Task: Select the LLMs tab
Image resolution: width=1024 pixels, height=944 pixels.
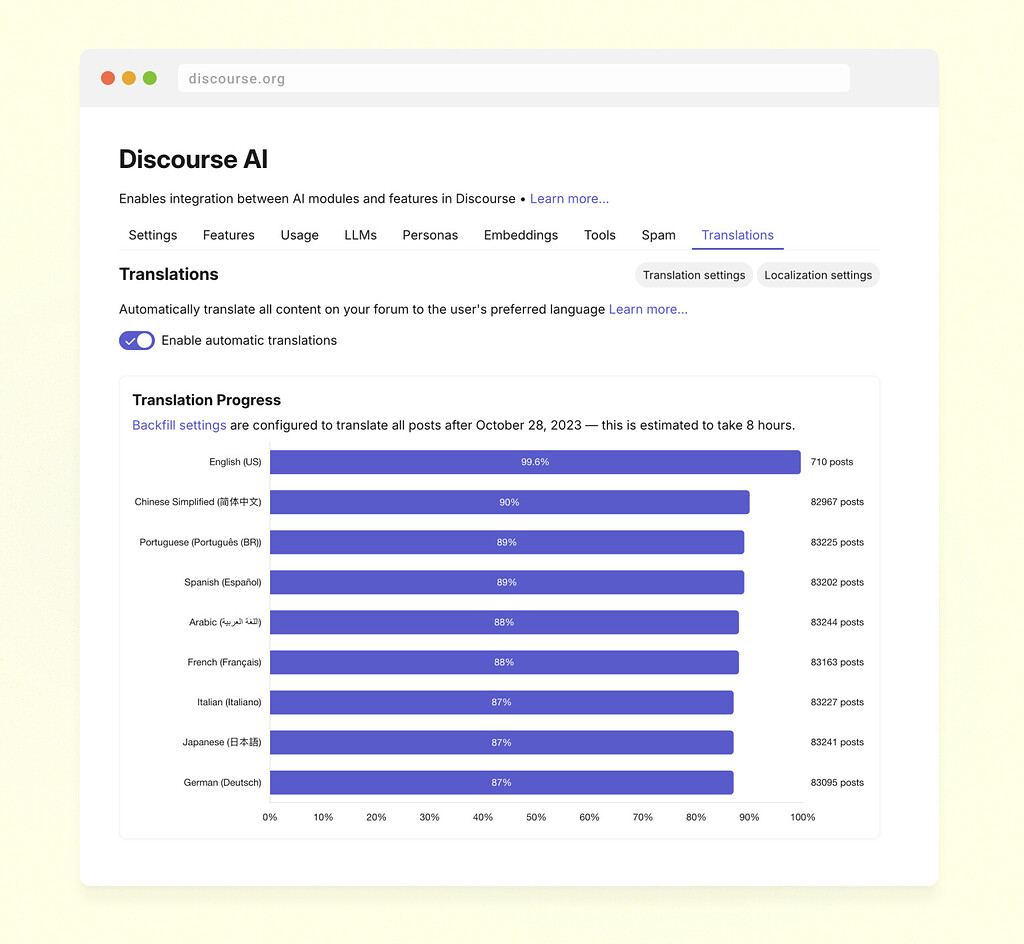Action: pyautogui.click(x=360, y=236)
